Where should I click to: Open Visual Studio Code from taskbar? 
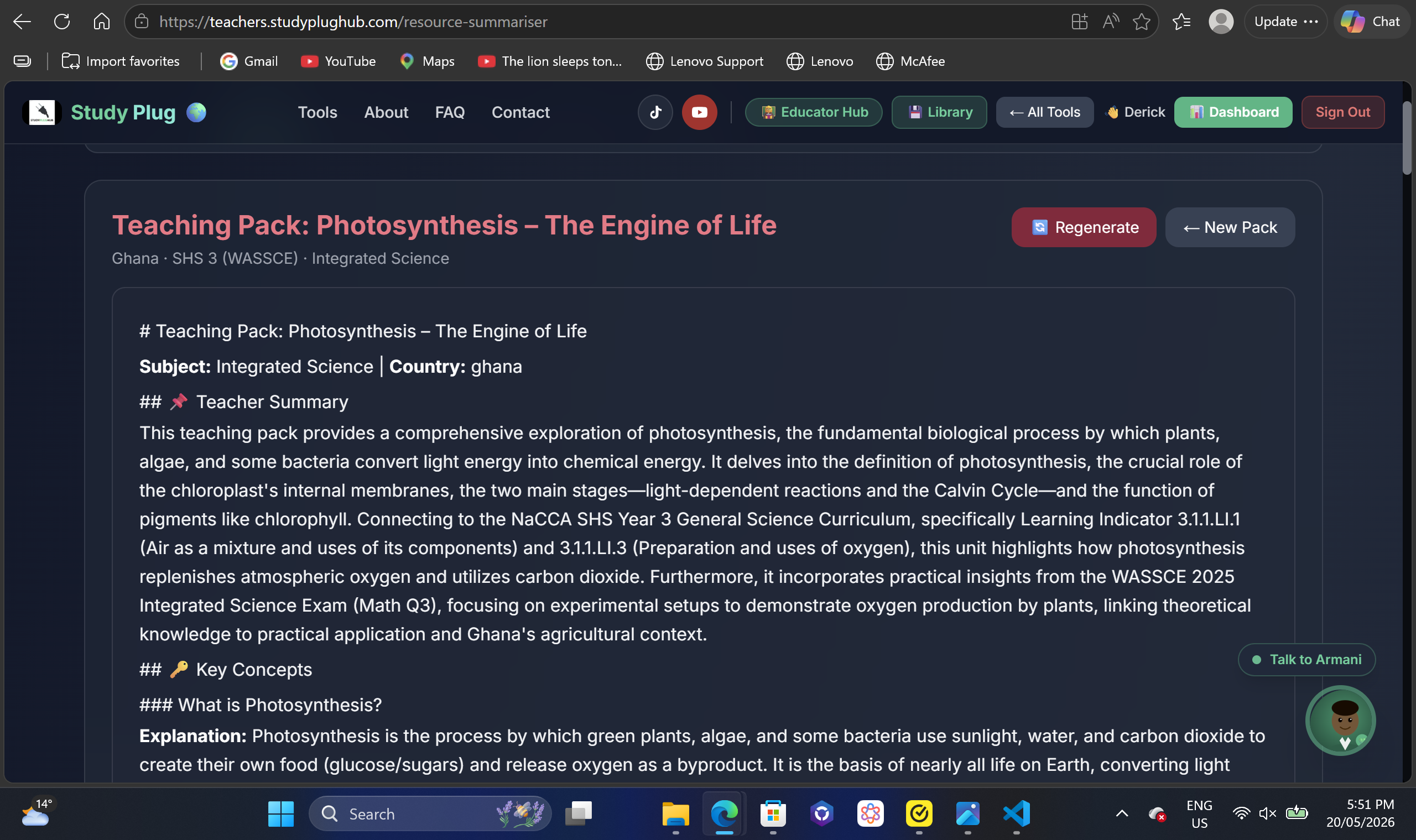click(x=1016, y=814)
